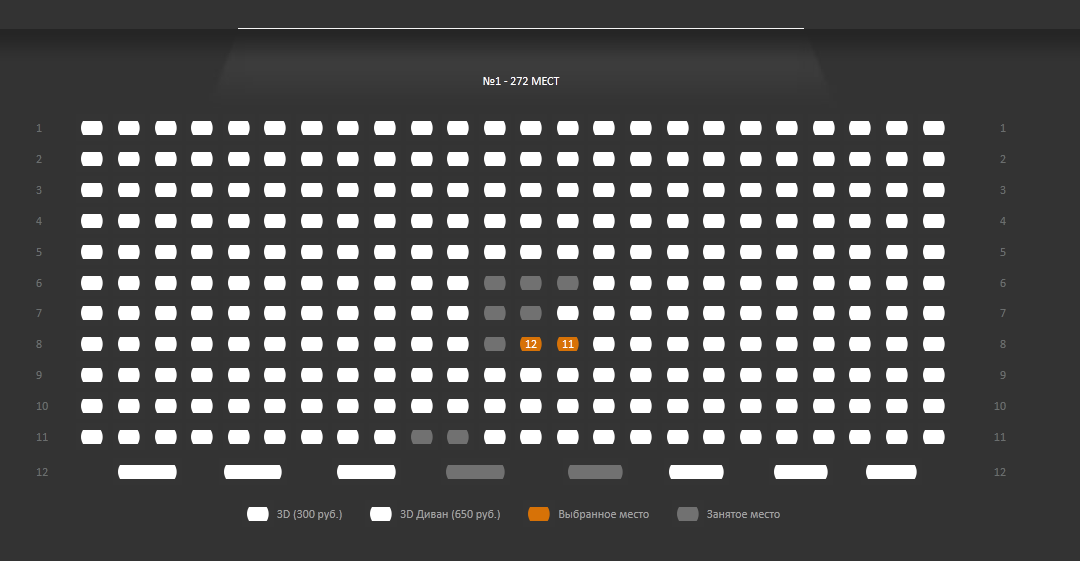This screenshot has width=1080, height=561.
Task: Select the leftmost seat in row 8
Action: point(92,344)
